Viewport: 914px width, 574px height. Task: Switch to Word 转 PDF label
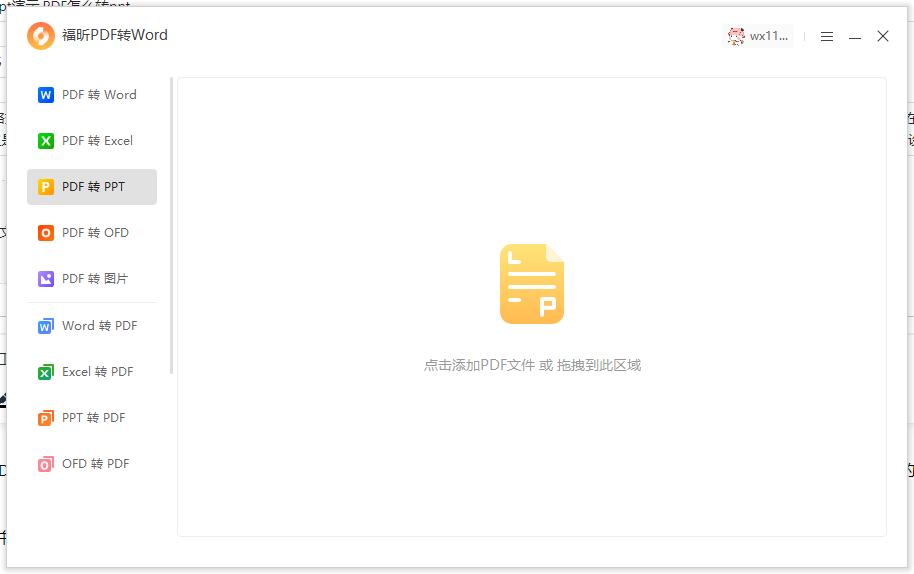[x=100, y=326]
